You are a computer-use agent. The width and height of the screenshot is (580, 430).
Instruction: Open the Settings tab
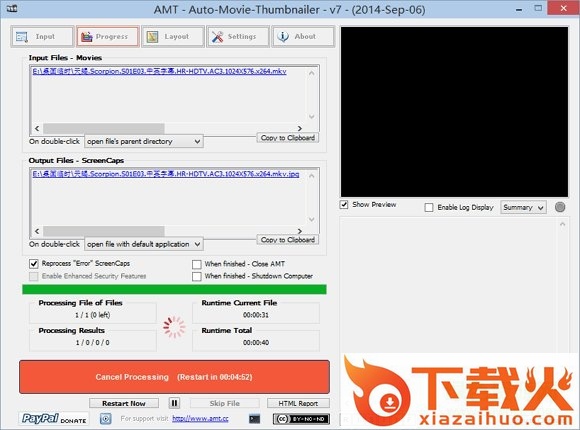[x=238, y=36]
